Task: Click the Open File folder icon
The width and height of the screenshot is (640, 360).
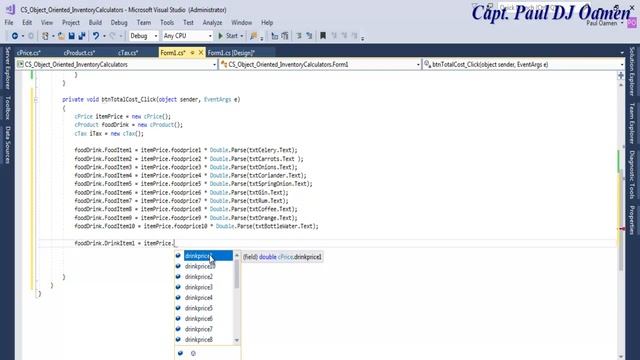Action: pyautogui.click(x=61, y=36)
